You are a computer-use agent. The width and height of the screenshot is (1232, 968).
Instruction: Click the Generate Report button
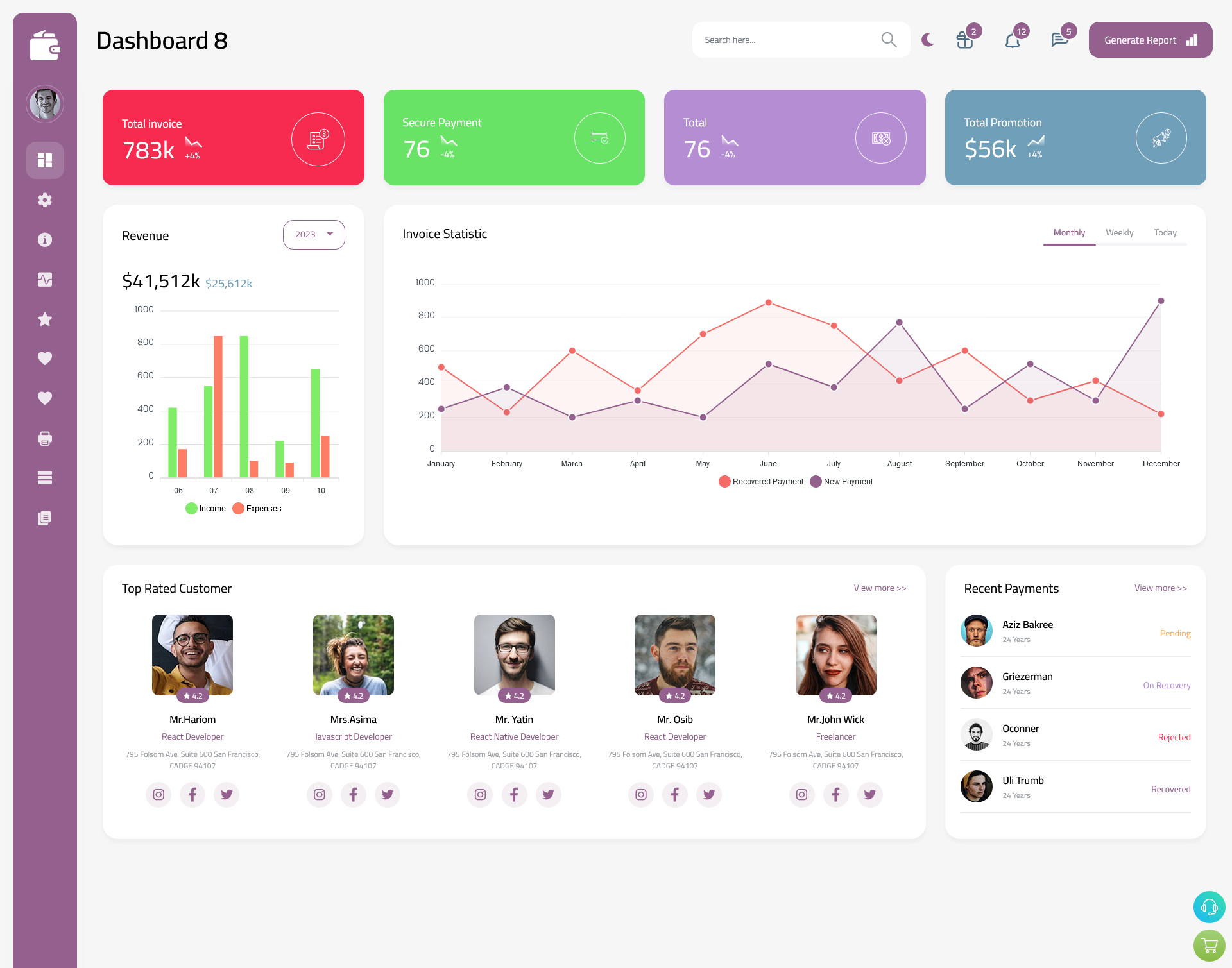click(1148, 40)
